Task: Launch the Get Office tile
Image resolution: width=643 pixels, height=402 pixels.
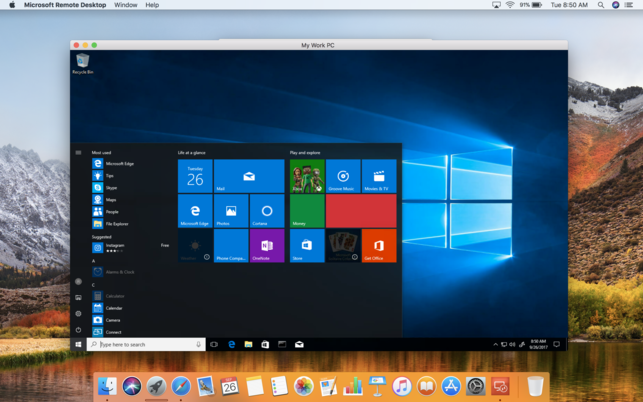Action: pos(379,245)
